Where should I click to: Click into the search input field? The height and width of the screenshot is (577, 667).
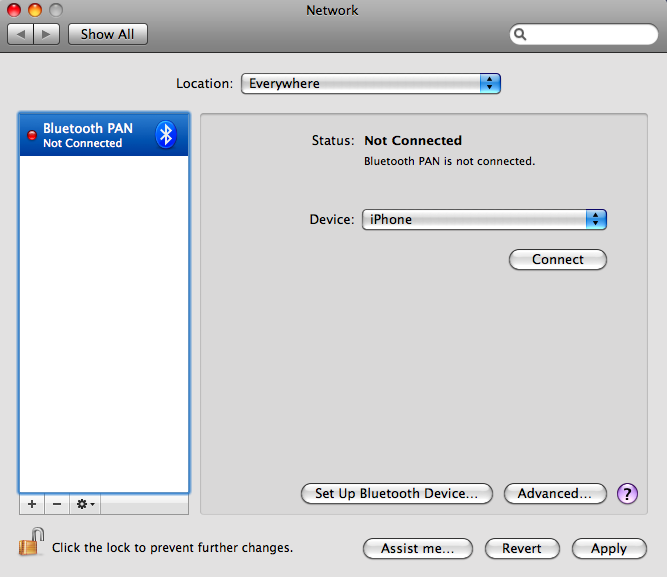[590, 34]
